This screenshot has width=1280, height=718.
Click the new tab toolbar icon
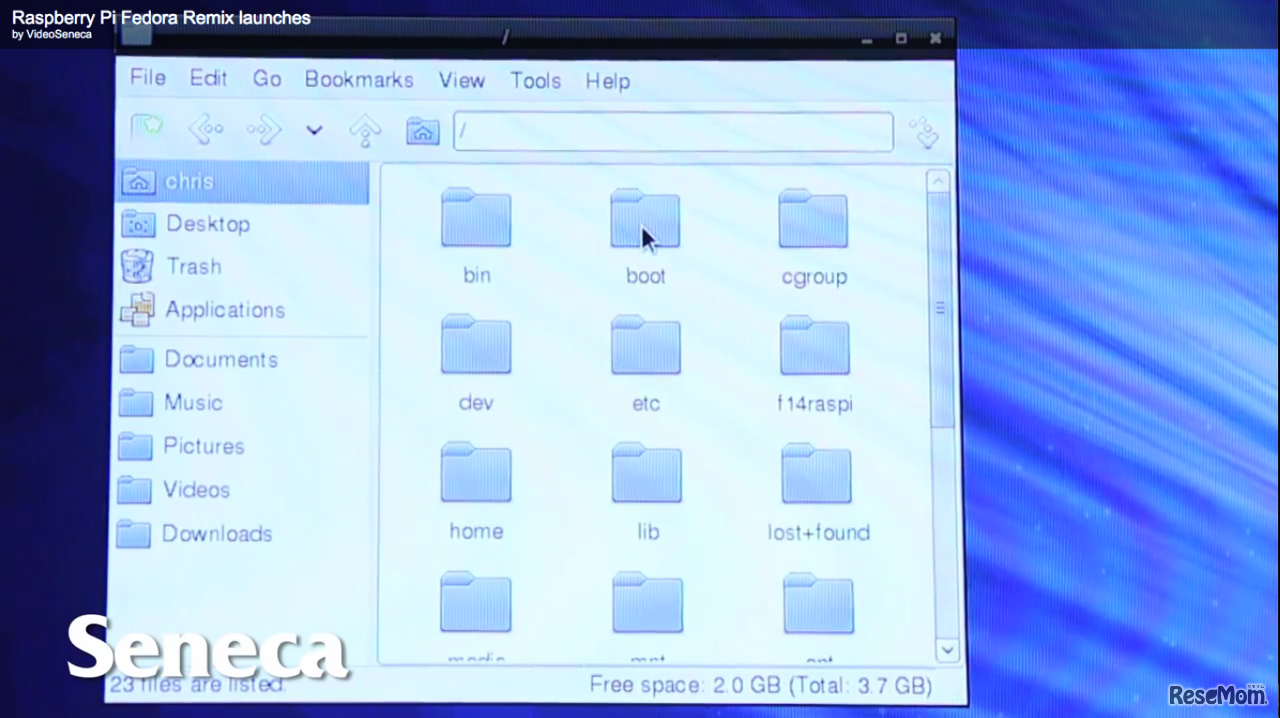click(147, 128)
